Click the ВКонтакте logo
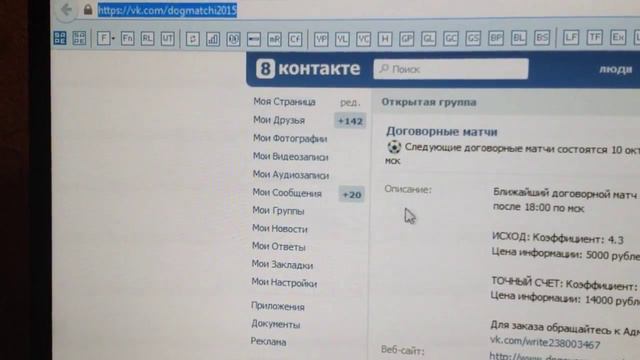The height and width of the screenshot is (360, 640). pyautogui.click(x=308, y=69)
